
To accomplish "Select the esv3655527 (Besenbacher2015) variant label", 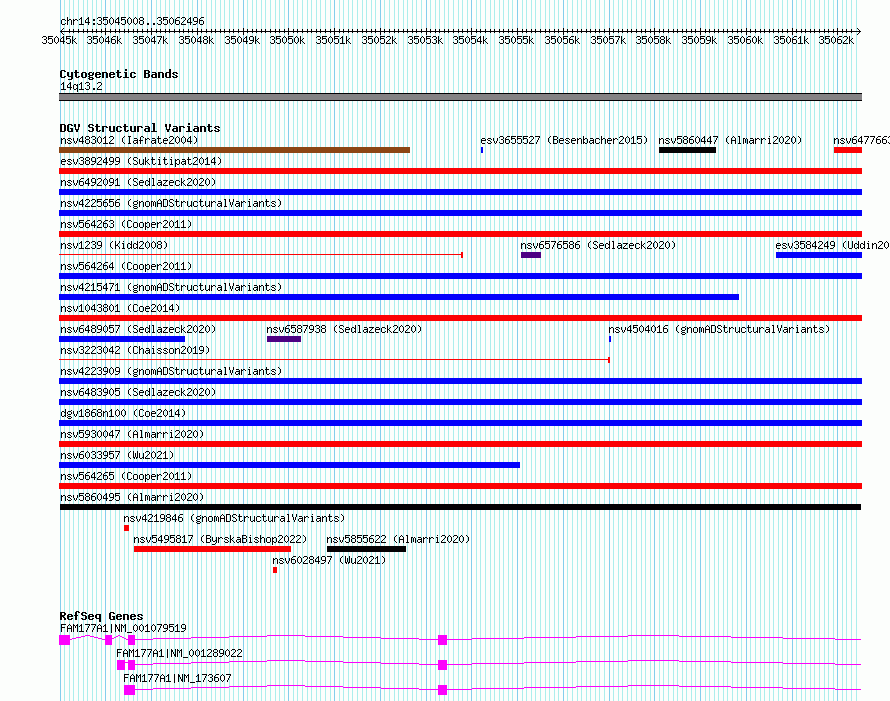I will pos(564,140).
